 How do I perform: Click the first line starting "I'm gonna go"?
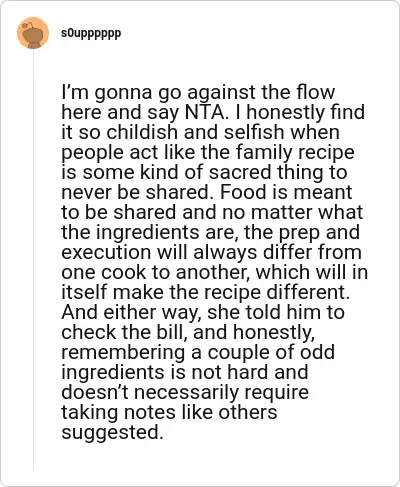pos(198,92)
